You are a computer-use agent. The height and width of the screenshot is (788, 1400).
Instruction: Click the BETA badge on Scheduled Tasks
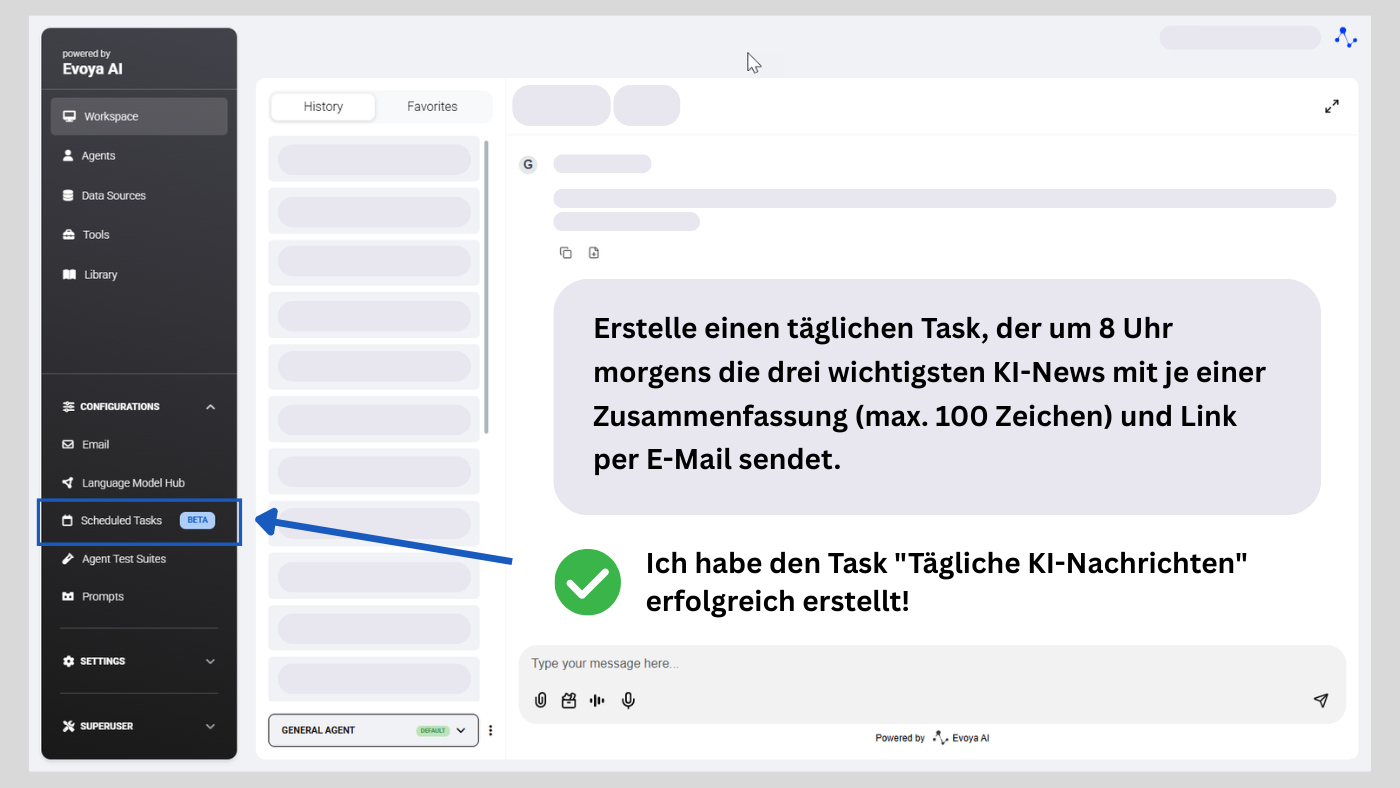point(197,520)
